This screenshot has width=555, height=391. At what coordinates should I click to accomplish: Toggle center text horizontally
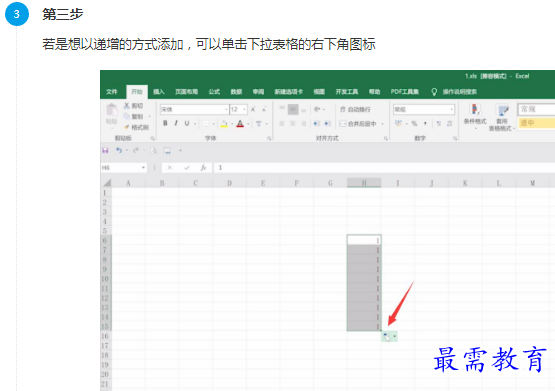(293, 123)
